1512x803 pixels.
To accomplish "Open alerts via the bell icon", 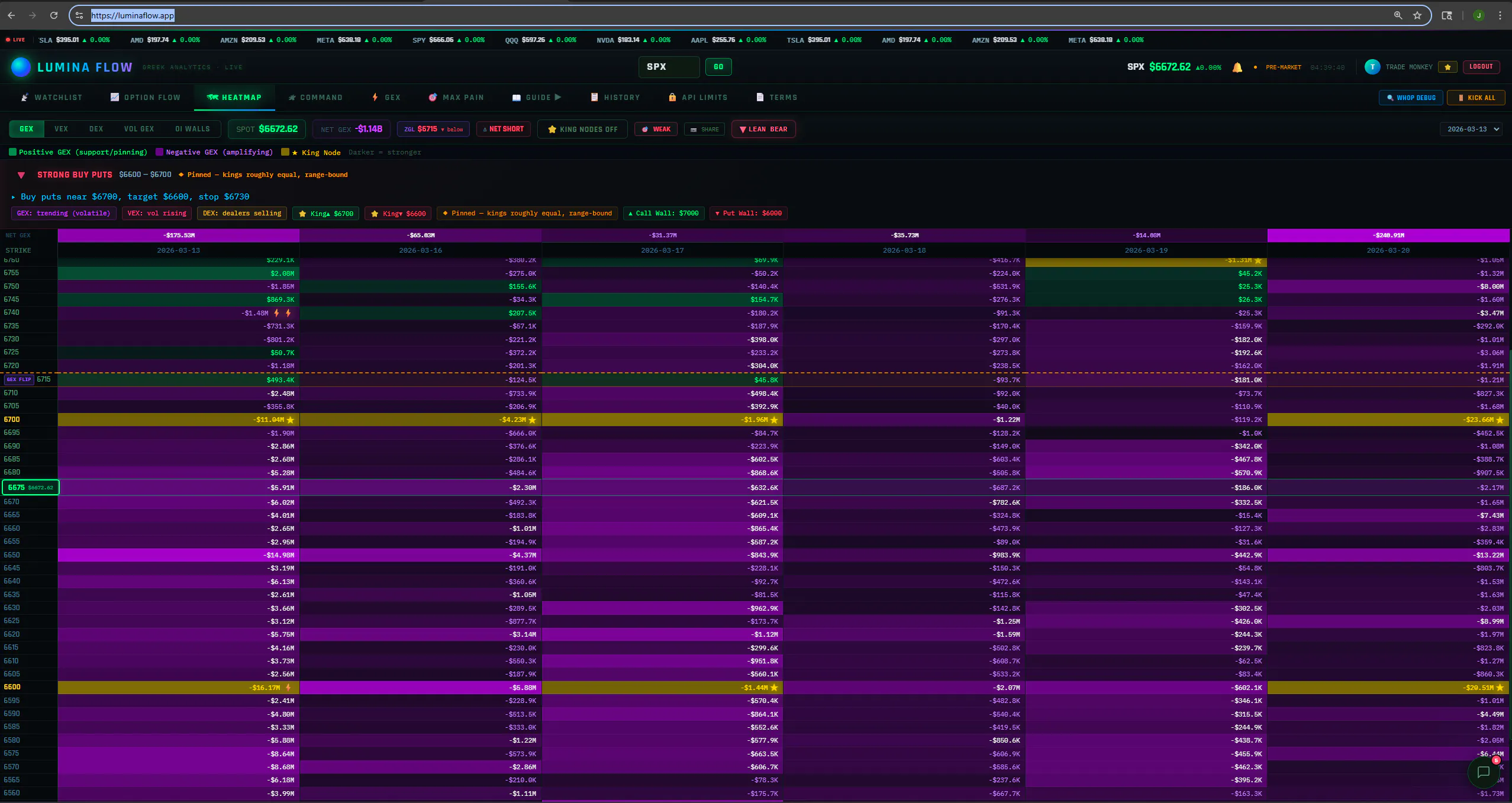I will pos(1237,67).
